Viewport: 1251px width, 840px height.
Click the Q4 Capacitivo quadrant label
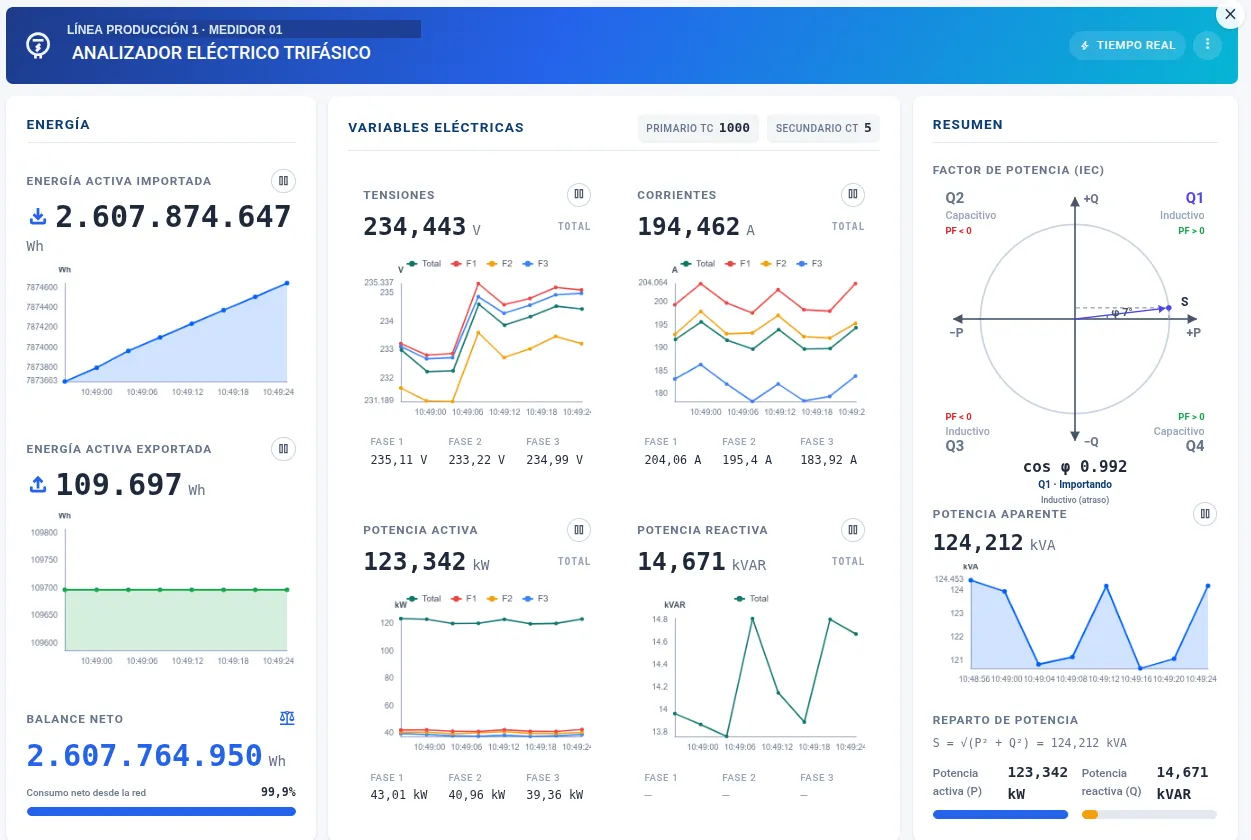1179,438
